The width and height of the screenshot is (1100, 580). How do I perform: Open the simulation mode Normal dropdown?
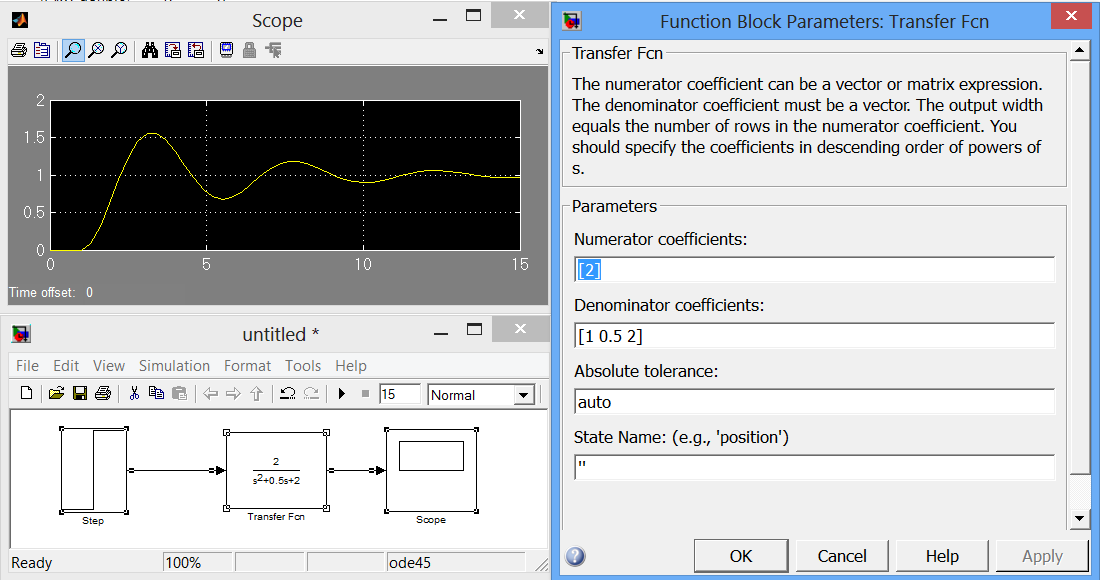(524, 396)
